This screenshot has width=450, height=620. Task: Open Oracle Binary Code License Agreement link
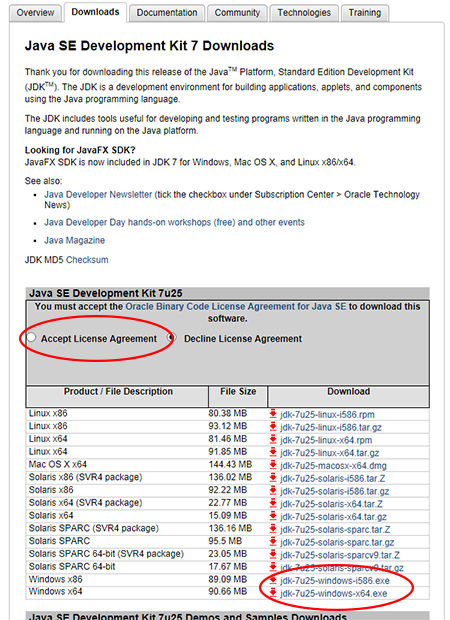[x=236, y=306]
